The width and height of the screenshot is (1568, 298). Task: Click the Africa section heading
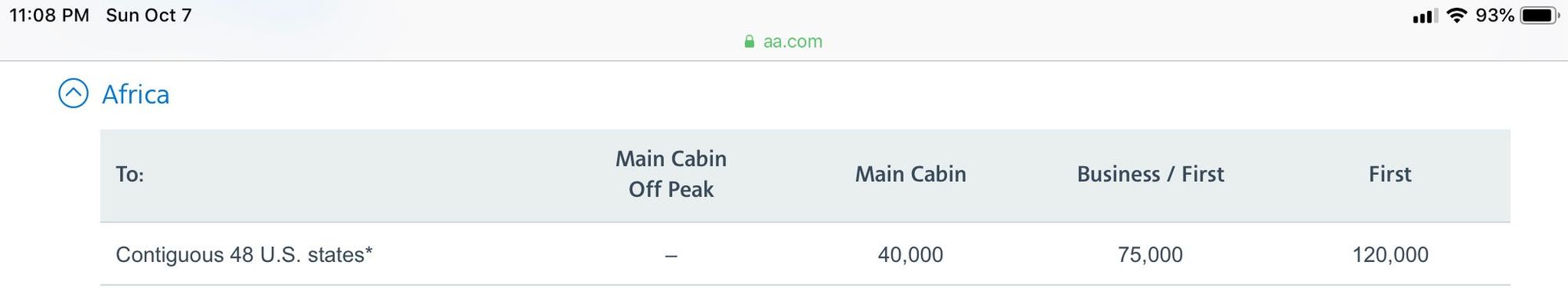[x=136, y=95]
